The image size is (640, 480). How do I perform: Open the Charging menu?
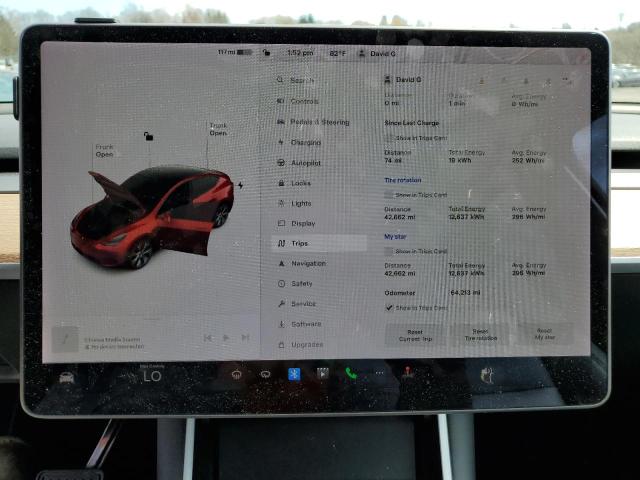306,142
